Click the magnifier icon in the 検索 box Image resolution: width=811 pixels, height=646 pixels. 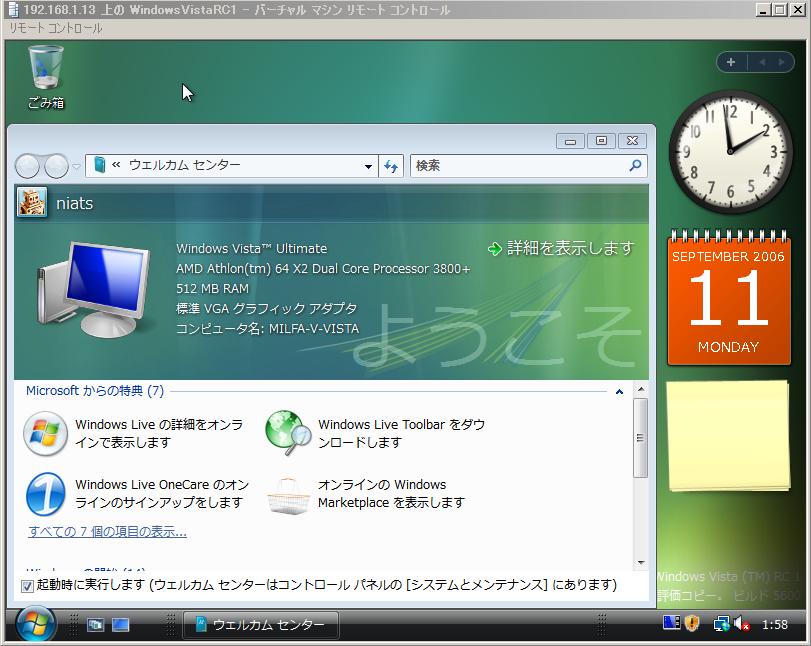pos(635,166)
